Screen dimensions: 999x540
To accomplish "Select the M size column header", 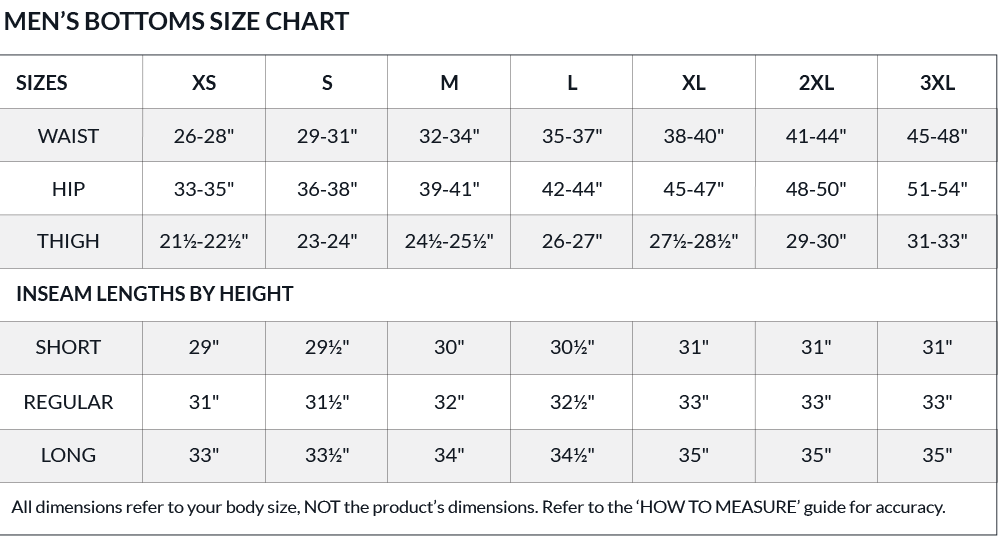I will 449,83.
